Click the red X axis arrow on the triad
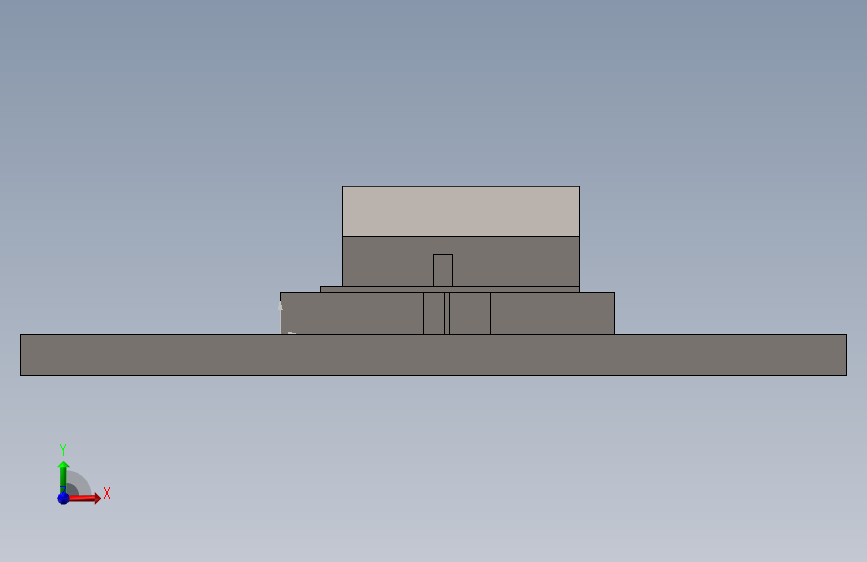The height and width of the screenshot is (562, 867). (x=85, y=498)
